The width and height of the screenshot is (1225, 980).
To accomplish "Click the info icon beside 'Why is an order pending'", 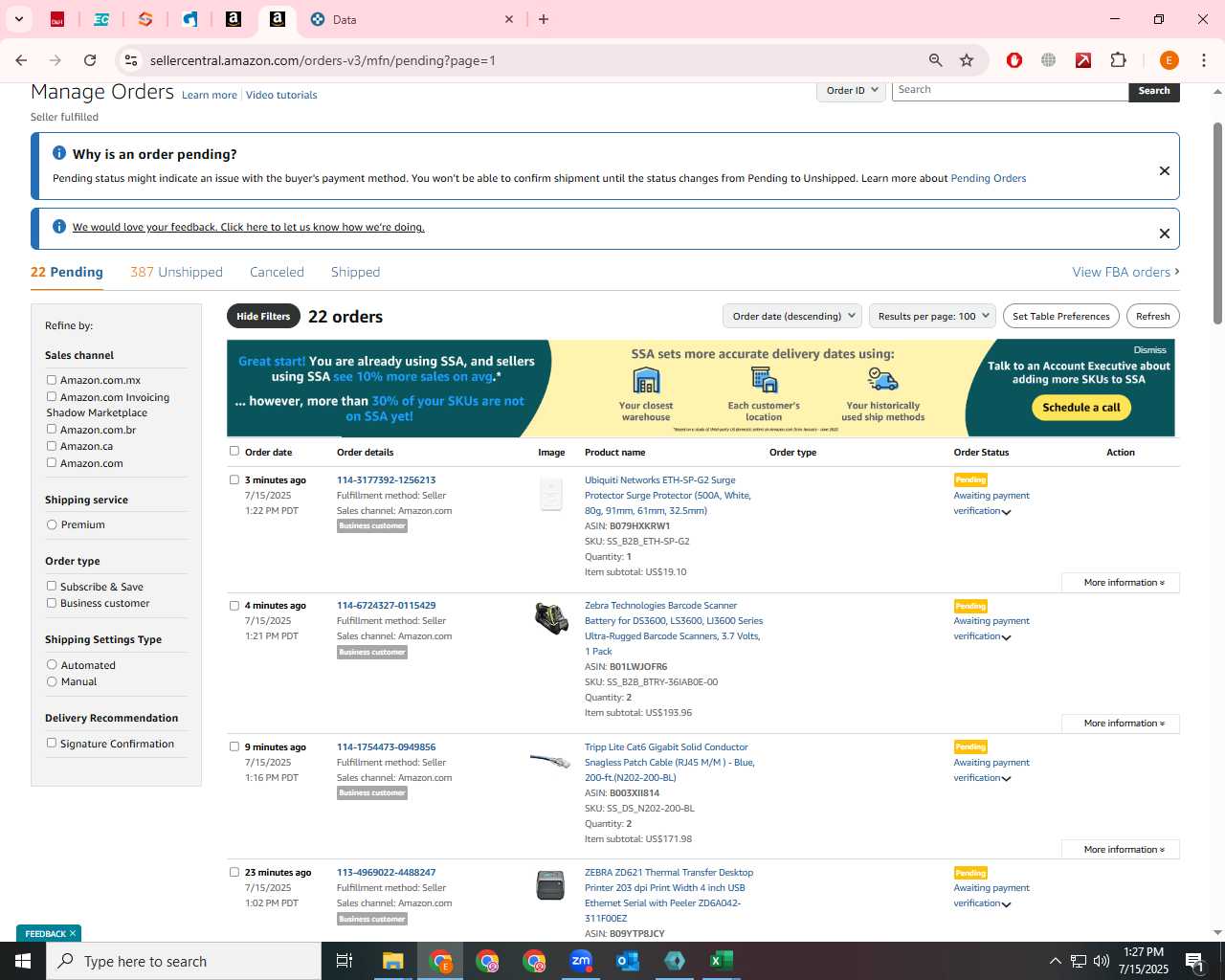I will point(59,153).
